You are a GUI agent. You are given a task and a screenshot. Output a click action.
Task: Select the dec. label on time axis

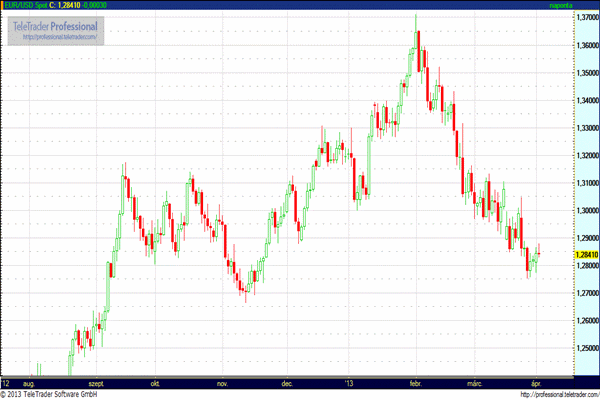point(286,383)
